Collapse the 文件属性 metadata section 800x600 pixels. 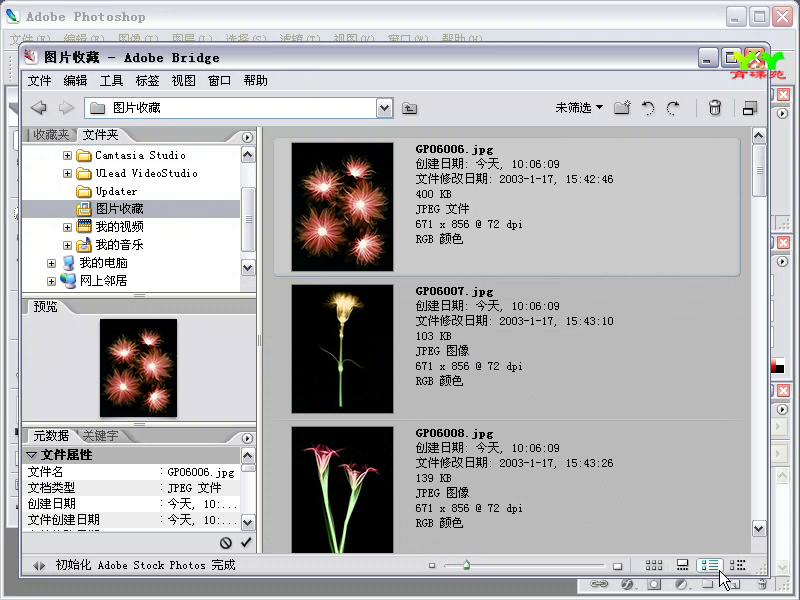coord(32,455)
